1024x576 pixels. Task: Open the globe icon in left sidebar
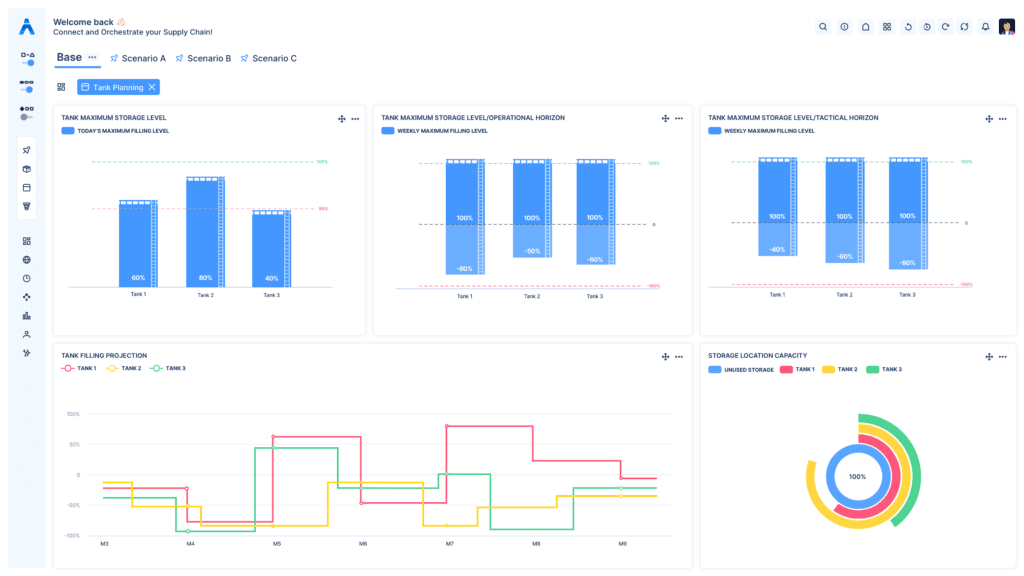(x=27, y=260)
